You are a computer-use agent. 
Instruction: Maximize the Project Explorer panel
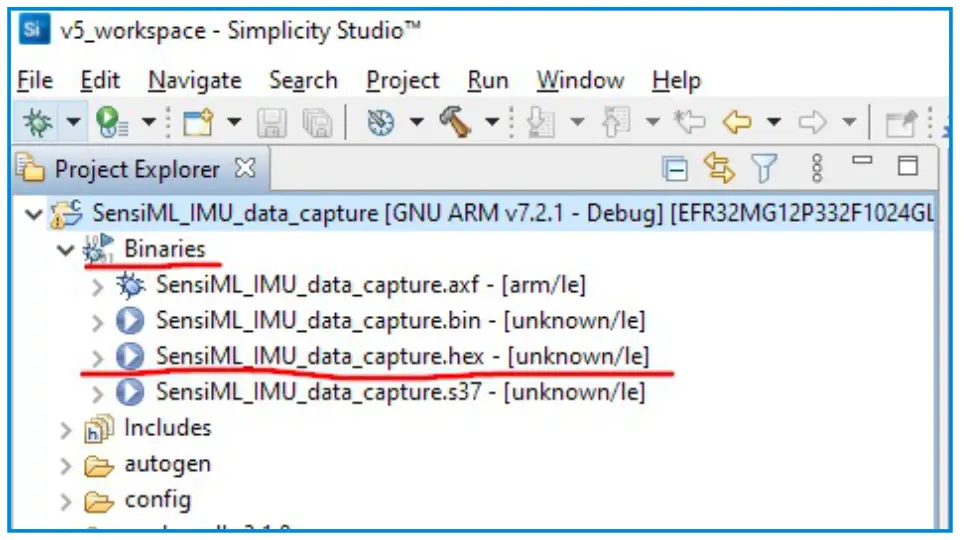908,166
